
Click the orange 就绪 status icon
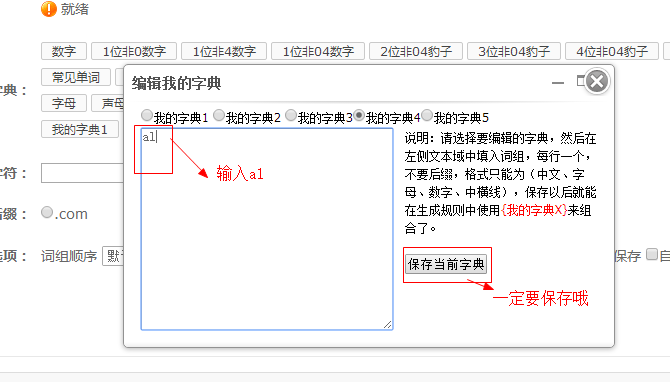tap(49, 9)
